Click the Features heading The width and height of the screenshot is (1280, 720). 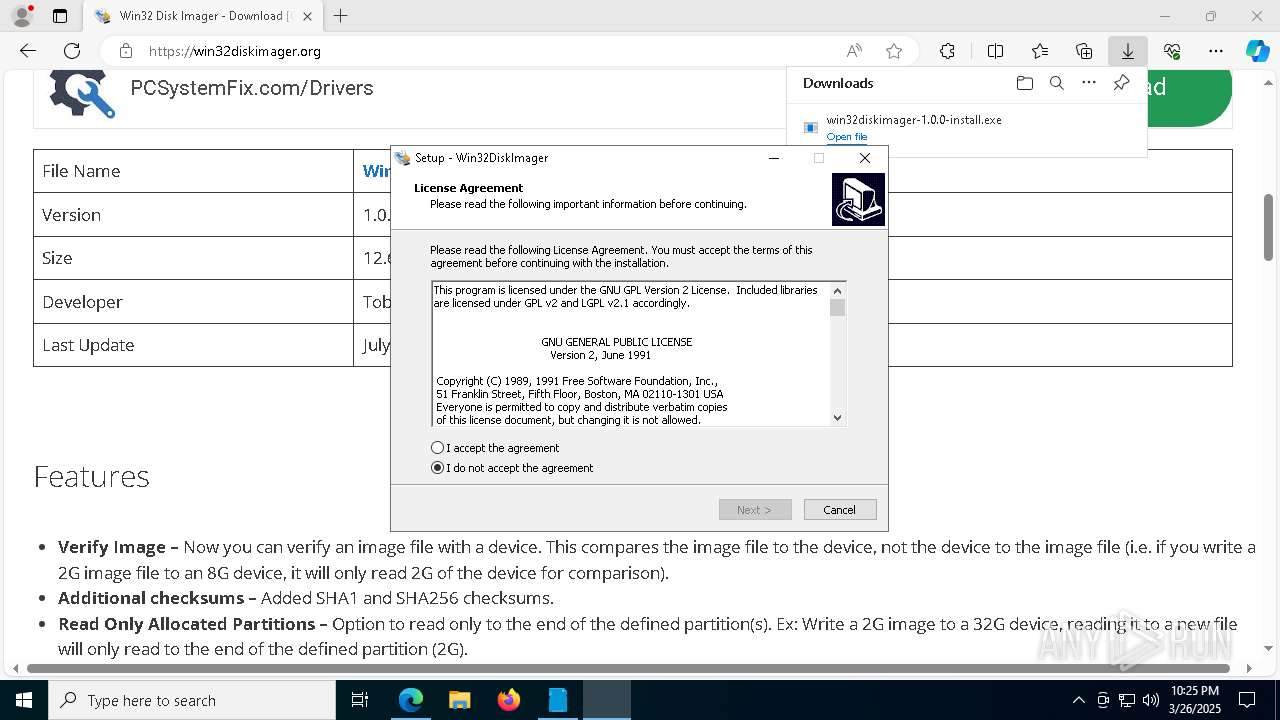coord(92,476)
